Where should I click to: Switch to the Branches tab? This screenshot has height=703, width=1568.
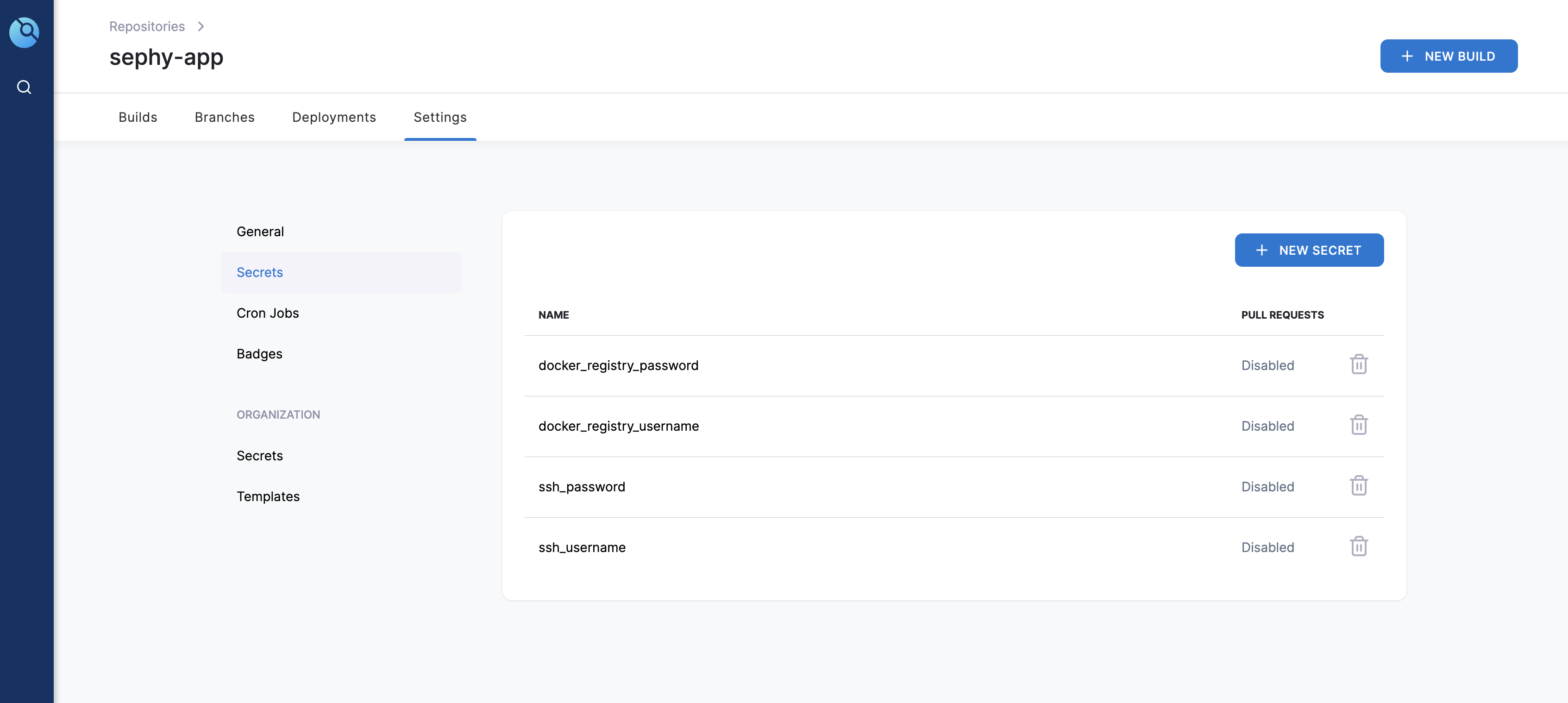(x=225, y=118)
